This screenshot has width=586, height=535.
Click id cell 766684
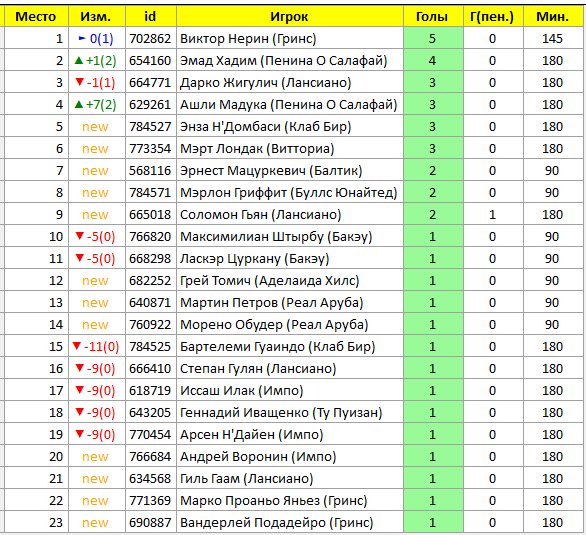click(151, 457)
